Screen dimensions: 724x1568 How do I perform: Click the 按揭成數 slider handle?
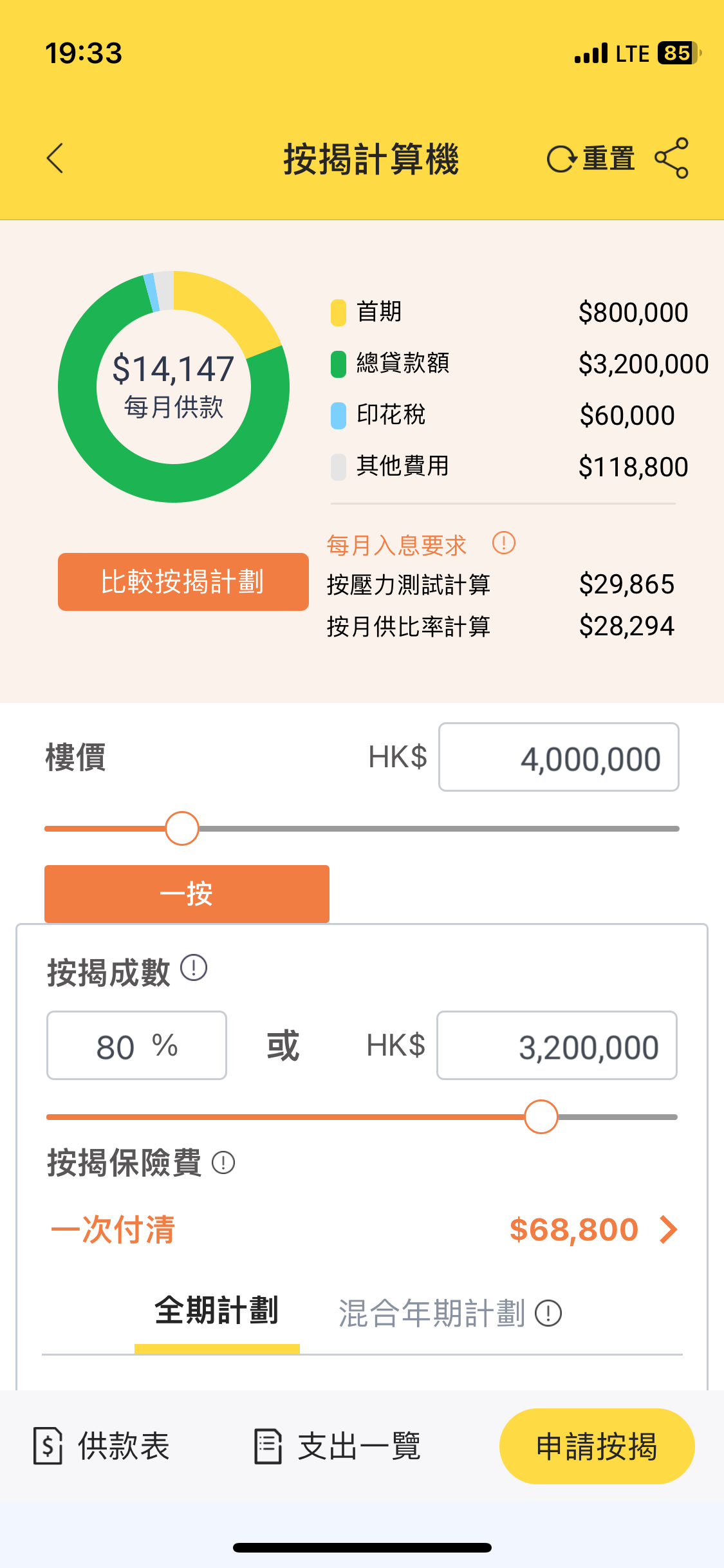click(x=541, y=1117)
